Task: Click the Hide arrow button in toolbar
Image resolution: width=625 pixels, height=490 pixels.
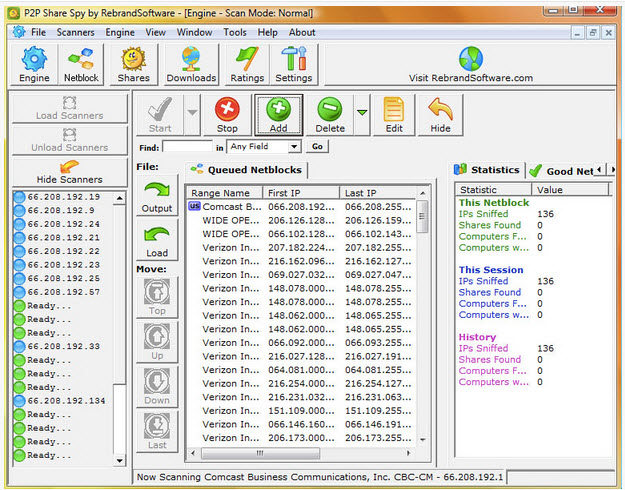Action: tap(440, 115)
